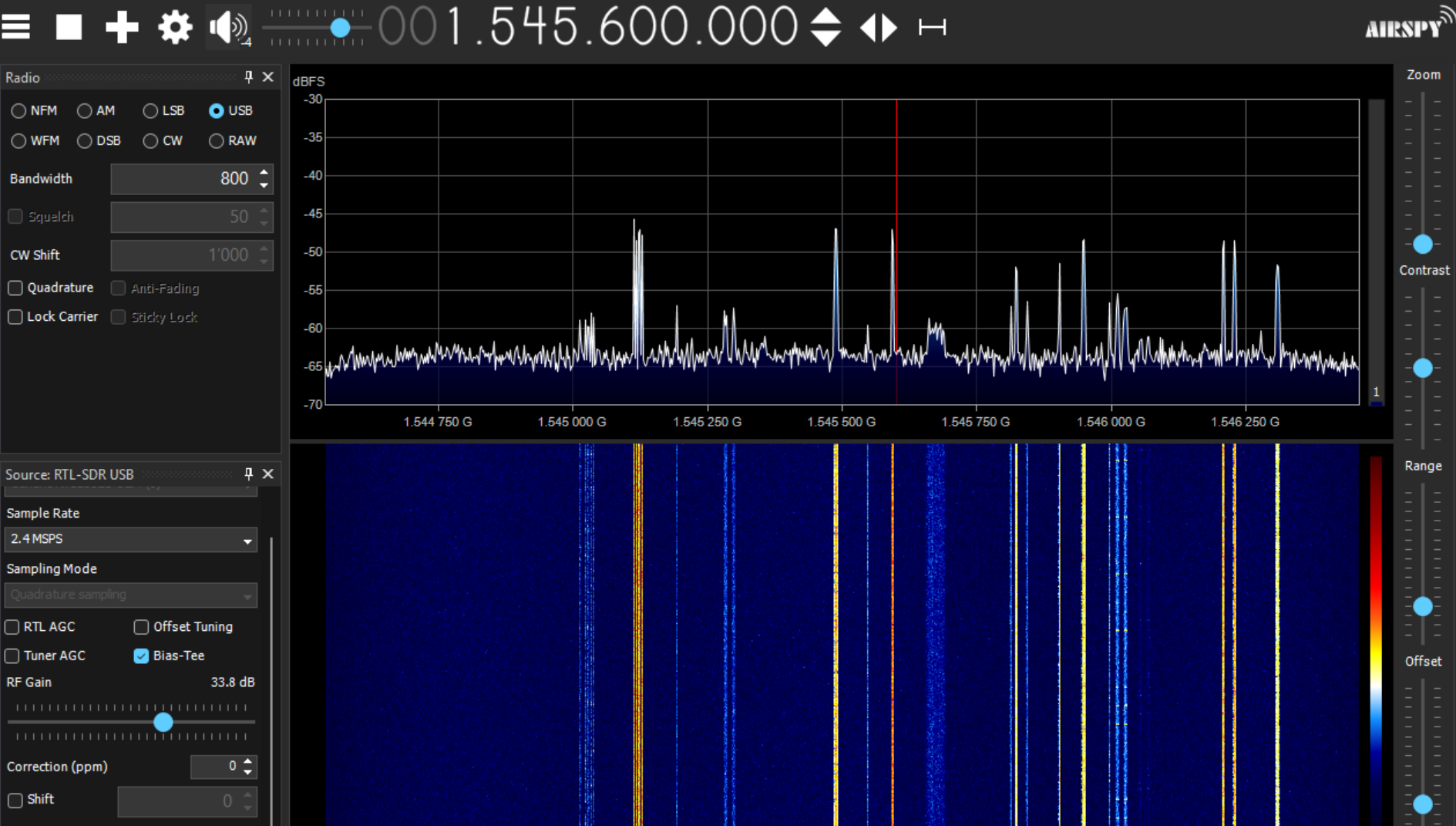Select WFM demodulation mode
The image size is (1456, 826).
click(18, 140)
